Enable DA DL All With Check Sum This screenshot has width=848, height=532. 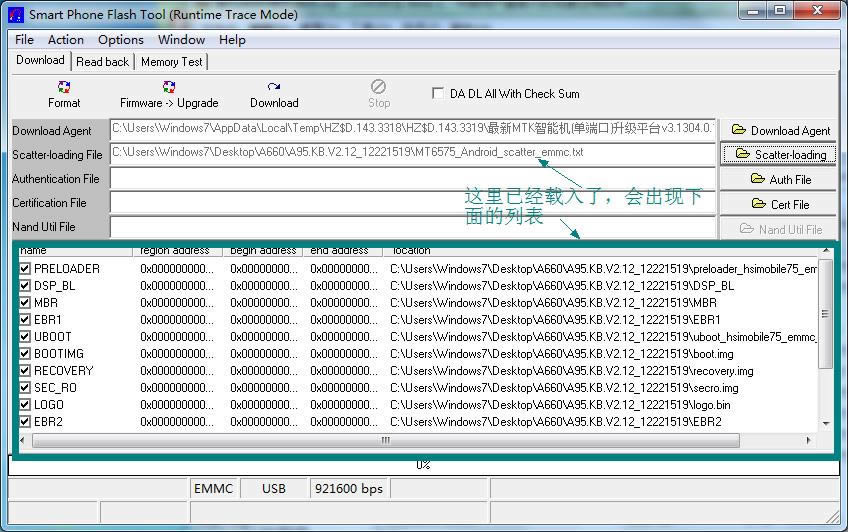pyautogui.click(x=438, y=93)
